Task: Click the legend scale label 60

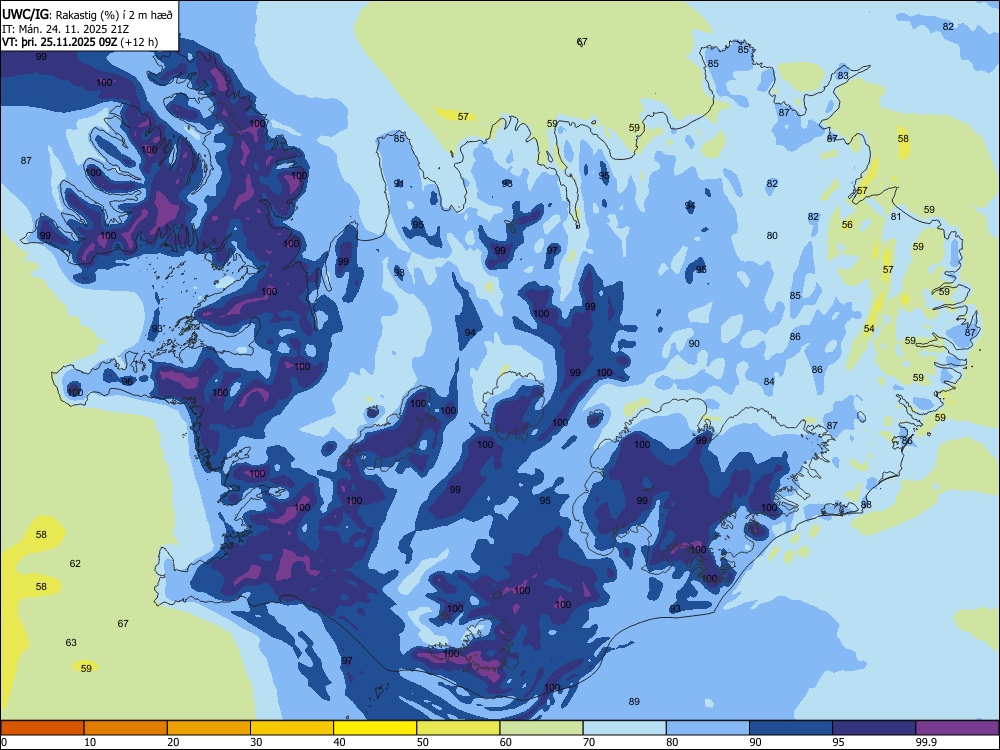Action: [506, 742]
